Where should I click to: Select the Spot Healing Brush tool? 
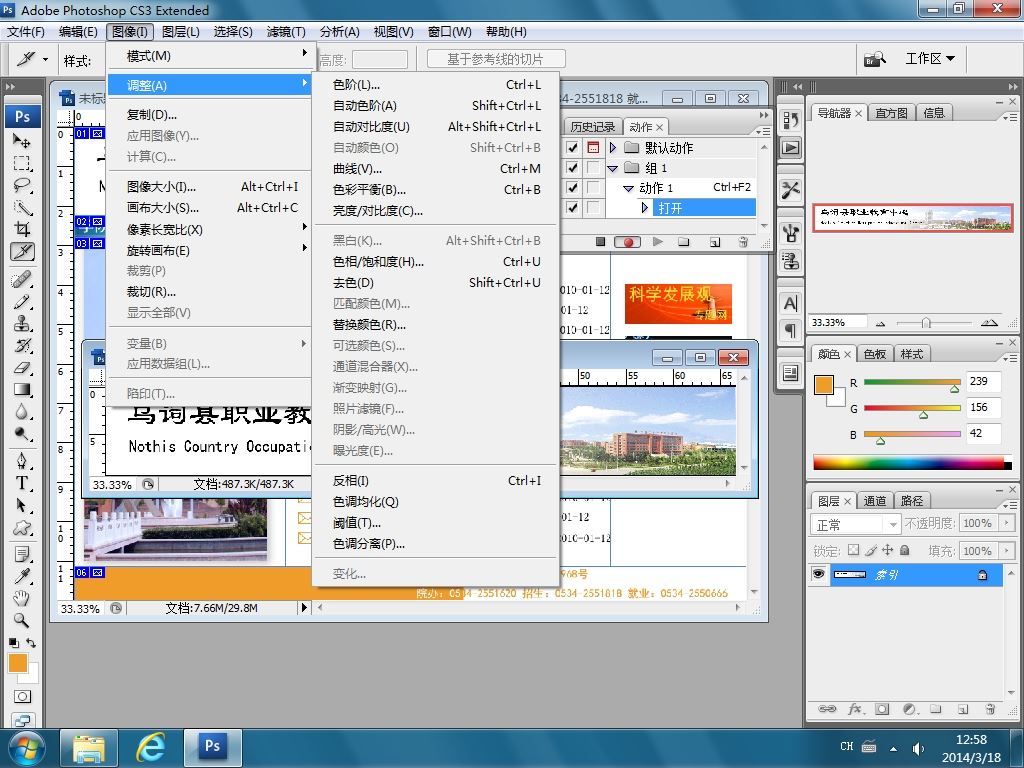click(22, 280)
